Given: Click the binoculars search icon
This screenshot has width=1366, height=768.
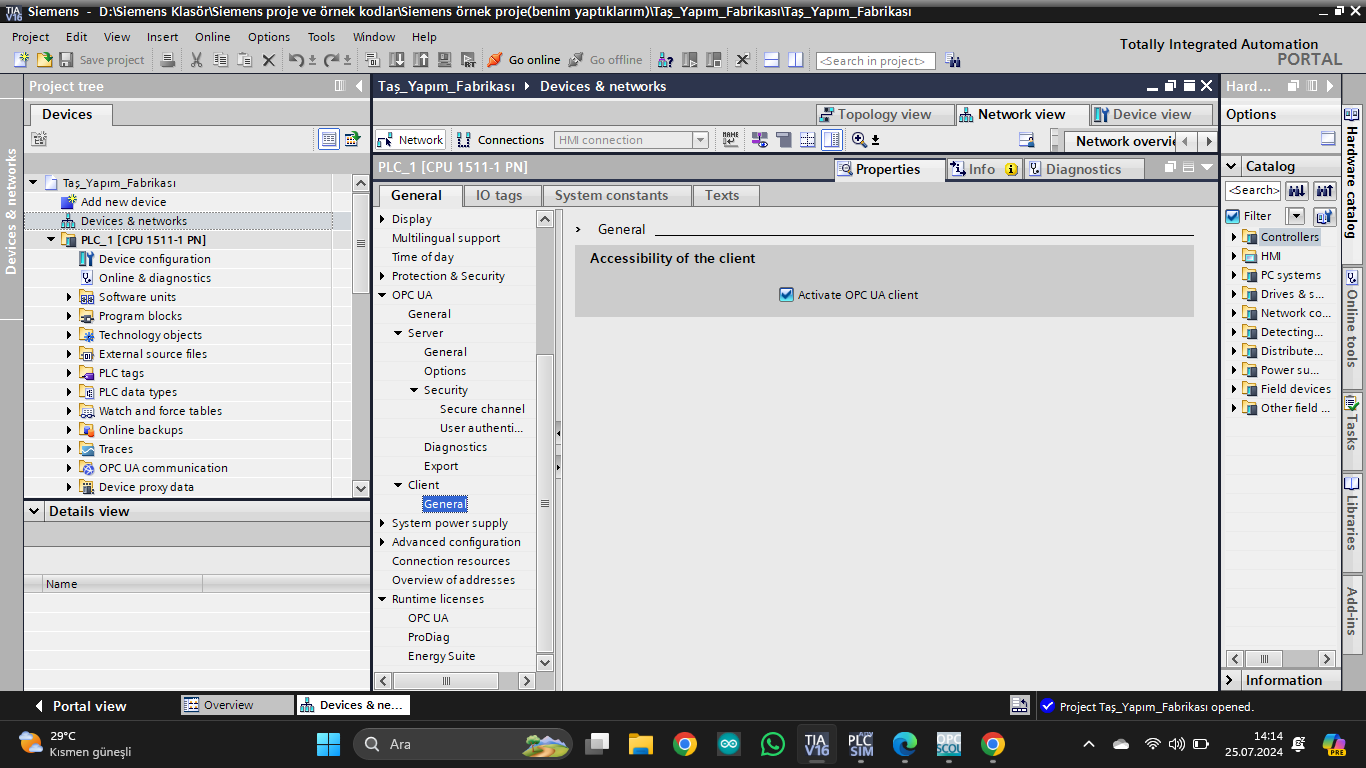Looking at the screenshot, I should click(952, 60).
